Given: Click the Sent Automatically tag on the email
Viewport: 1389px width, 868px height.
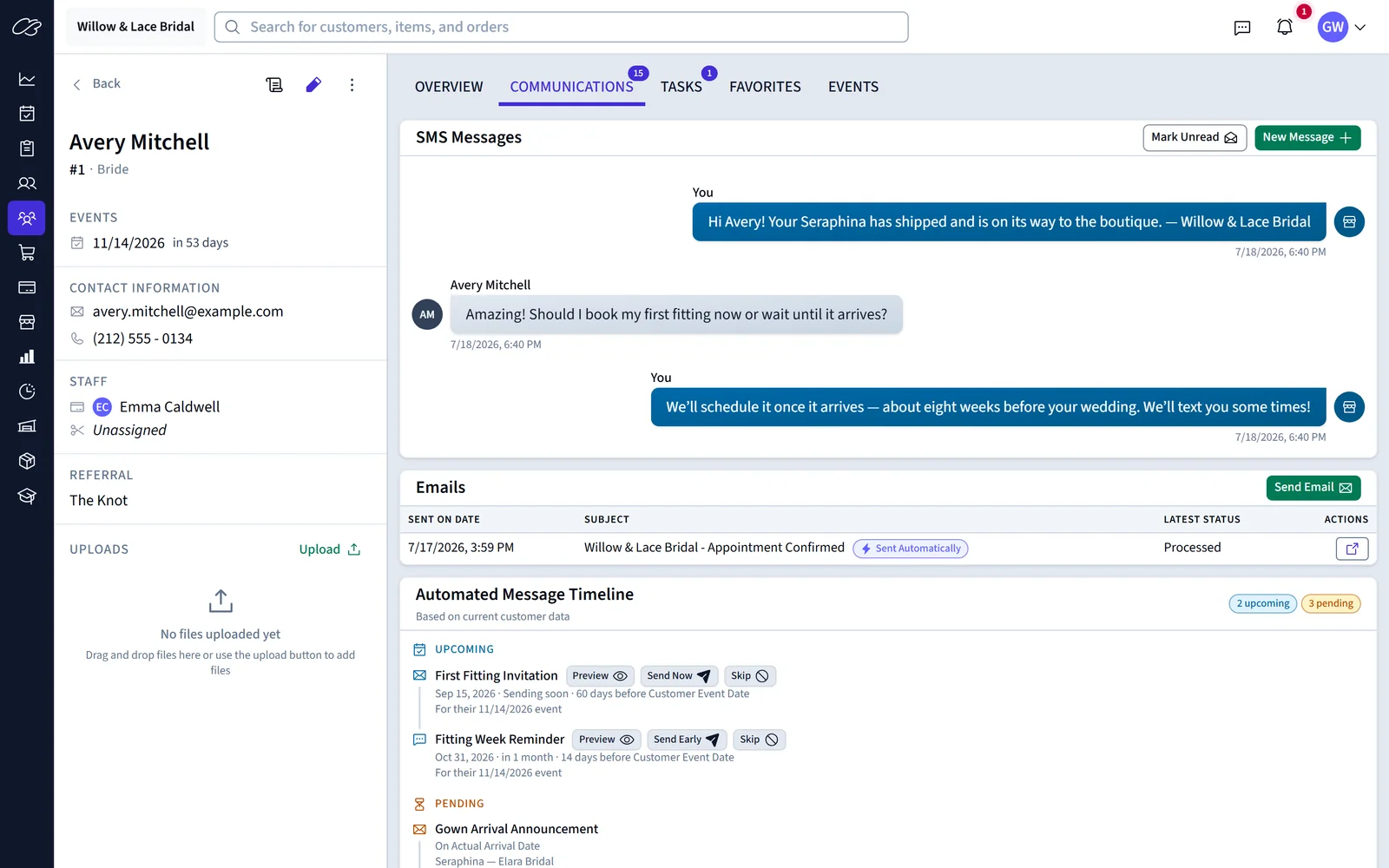Looking at the screenshot, I should tap(911, 549).
